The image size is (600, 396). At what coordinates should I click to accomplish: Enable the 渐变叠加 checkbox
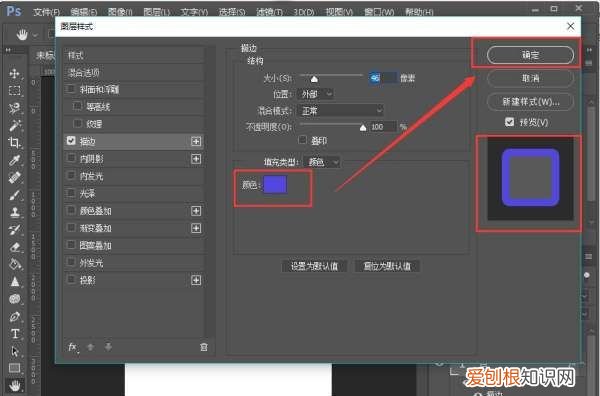(x=71, y=227)
